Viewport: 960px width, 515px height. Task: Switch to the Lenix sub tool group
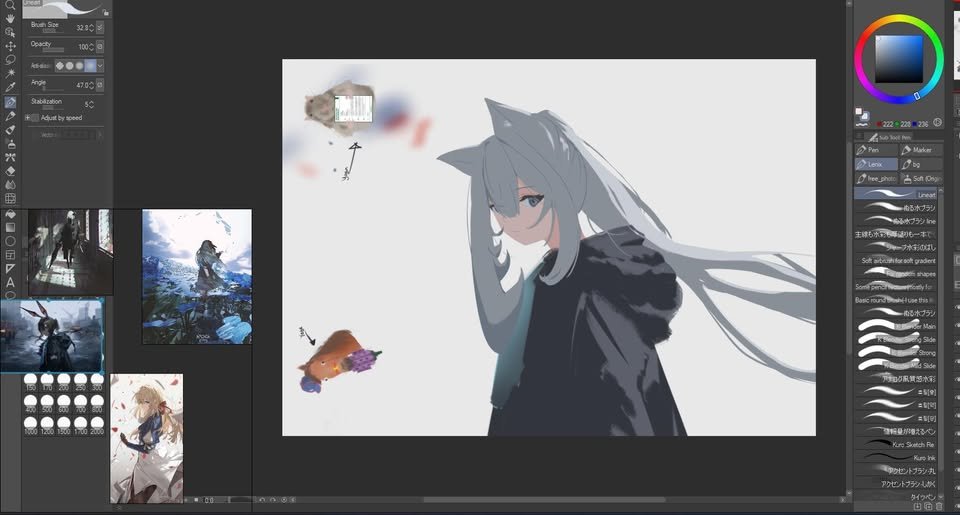[x=876, y=164]
